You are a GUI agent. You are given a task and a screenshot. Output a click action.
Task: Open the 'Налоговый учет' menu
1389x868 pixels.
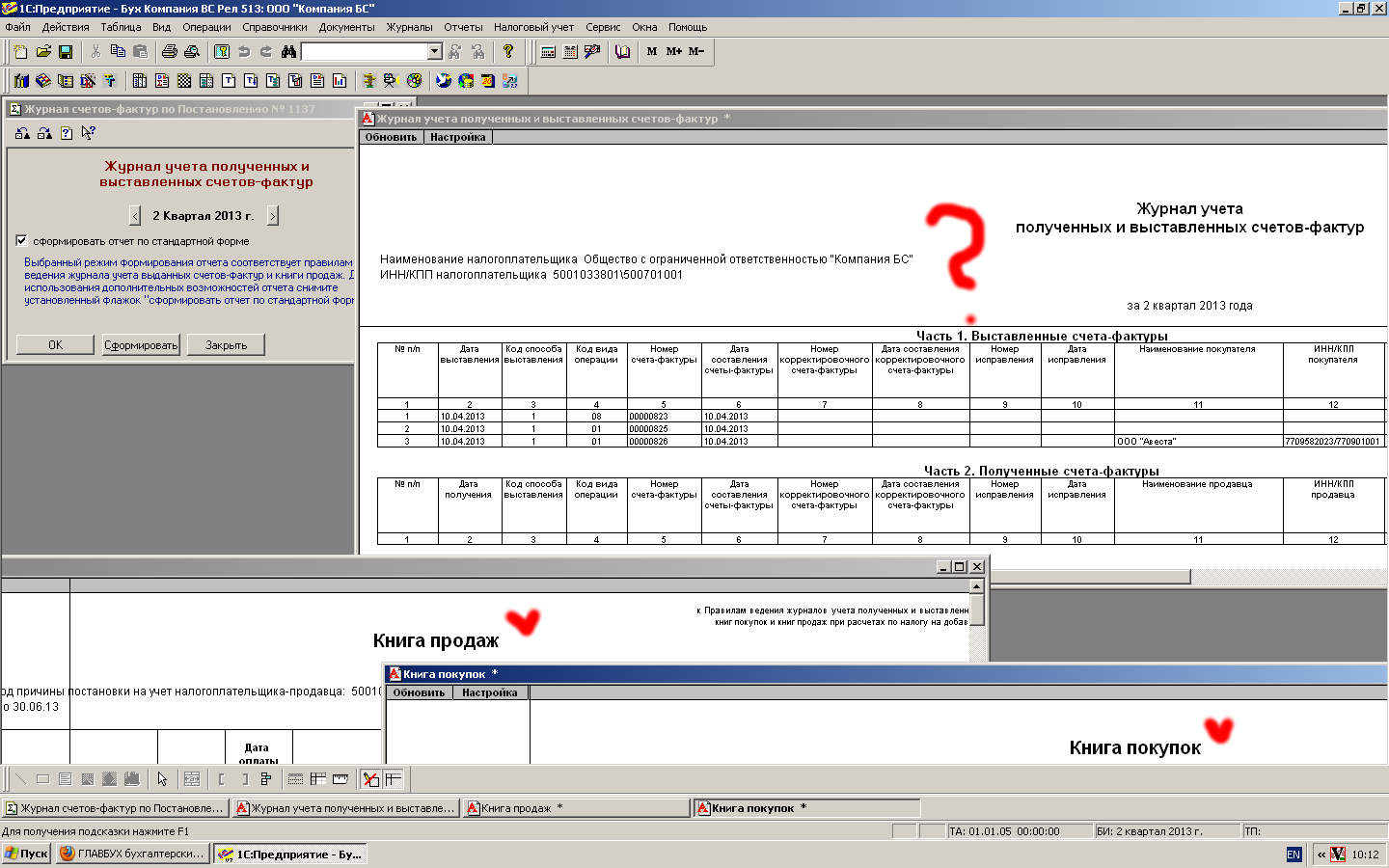pyautogui.click(x=533, y=27)
